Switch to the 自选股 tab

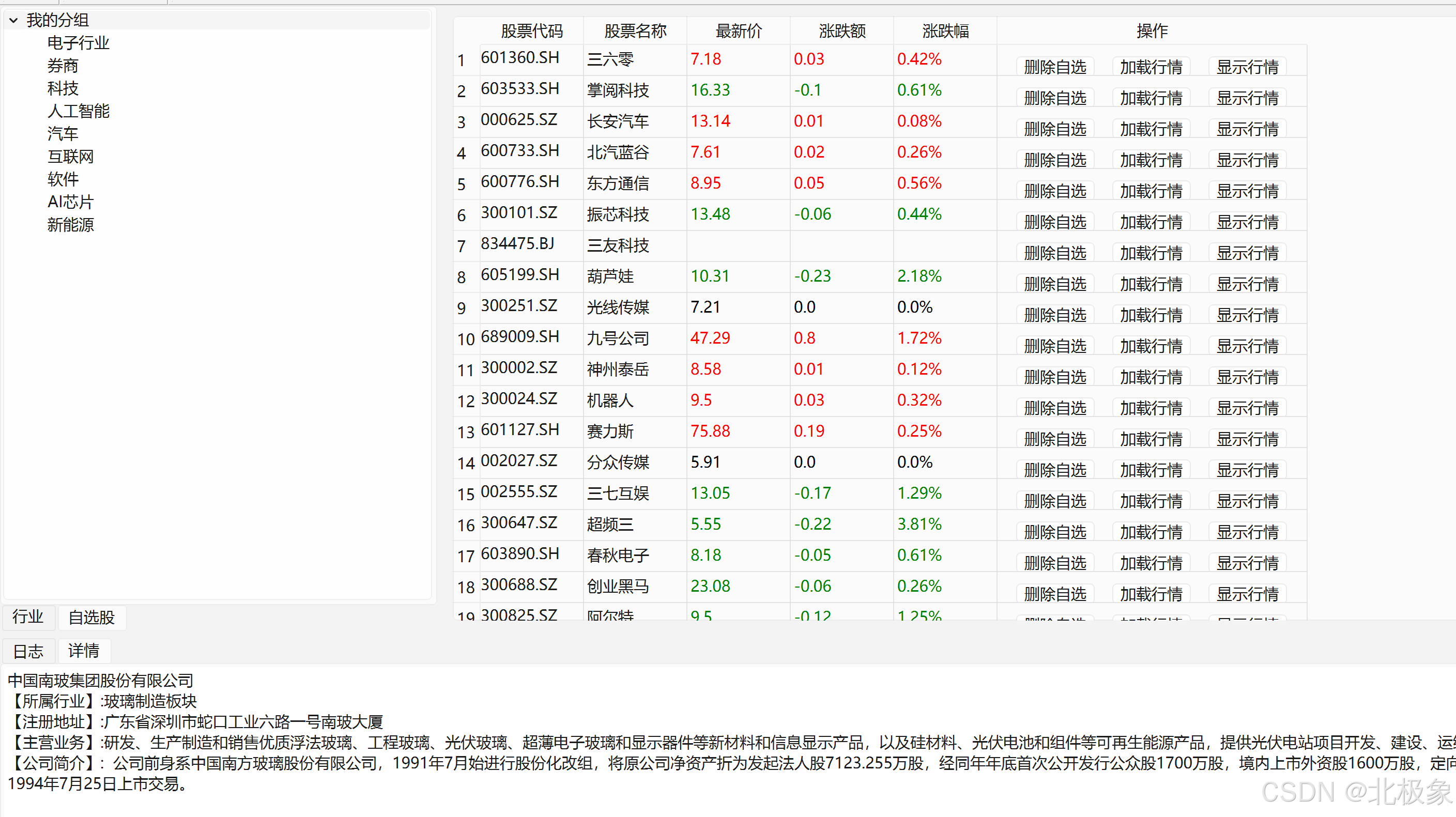click(91, 618)
